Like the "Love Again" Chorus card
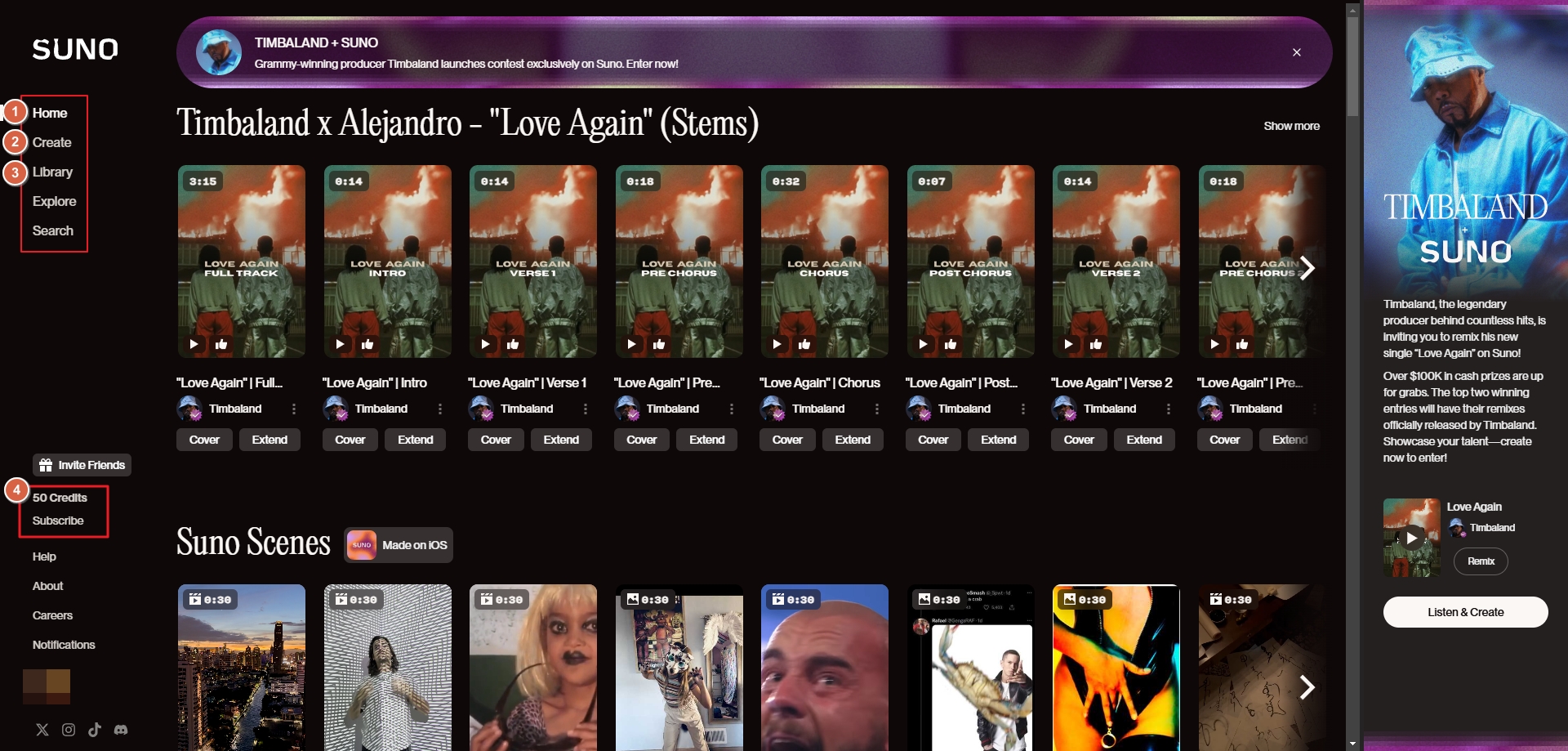Viewport: 1568px width, 751px height. 804,344
